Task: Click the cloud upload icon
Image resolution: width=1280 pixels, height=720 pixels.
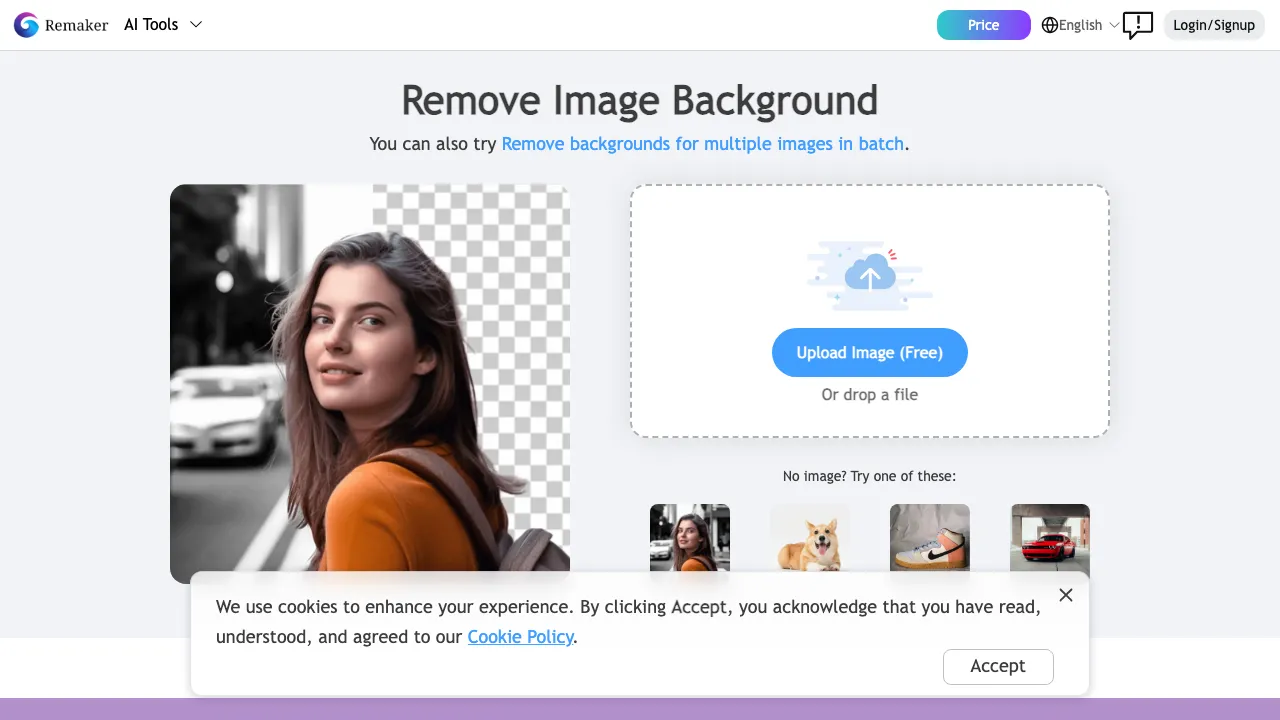Action: [x=869, y=275]
